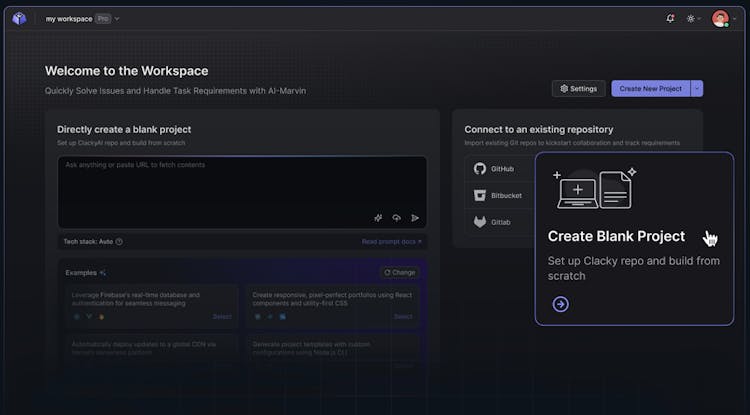Click into the Ask anything prompt field

pyautogui.click(x=240, y=185)
